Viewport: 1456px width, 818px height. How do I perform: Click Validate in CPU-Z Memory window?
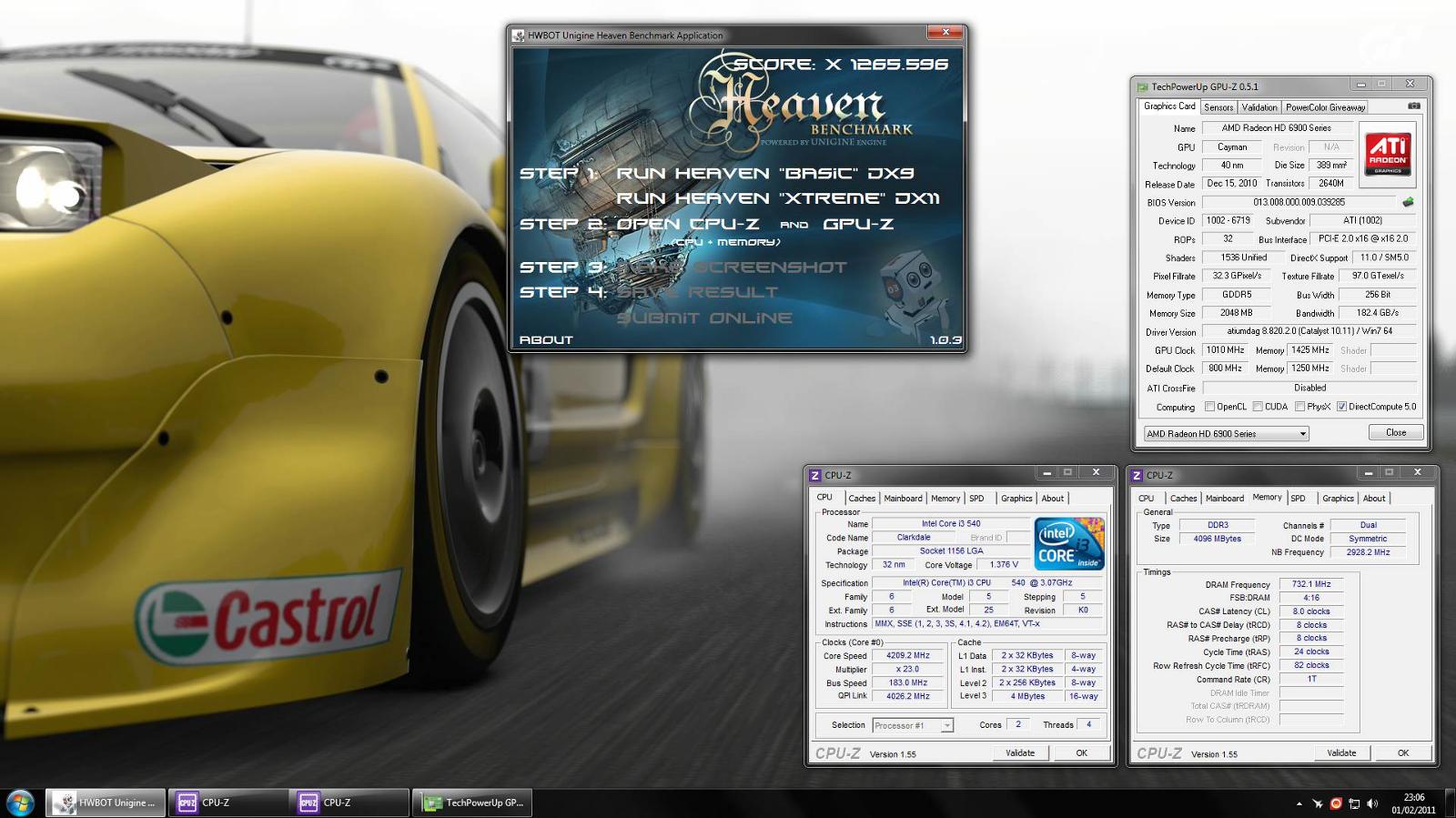[1341, 753]
